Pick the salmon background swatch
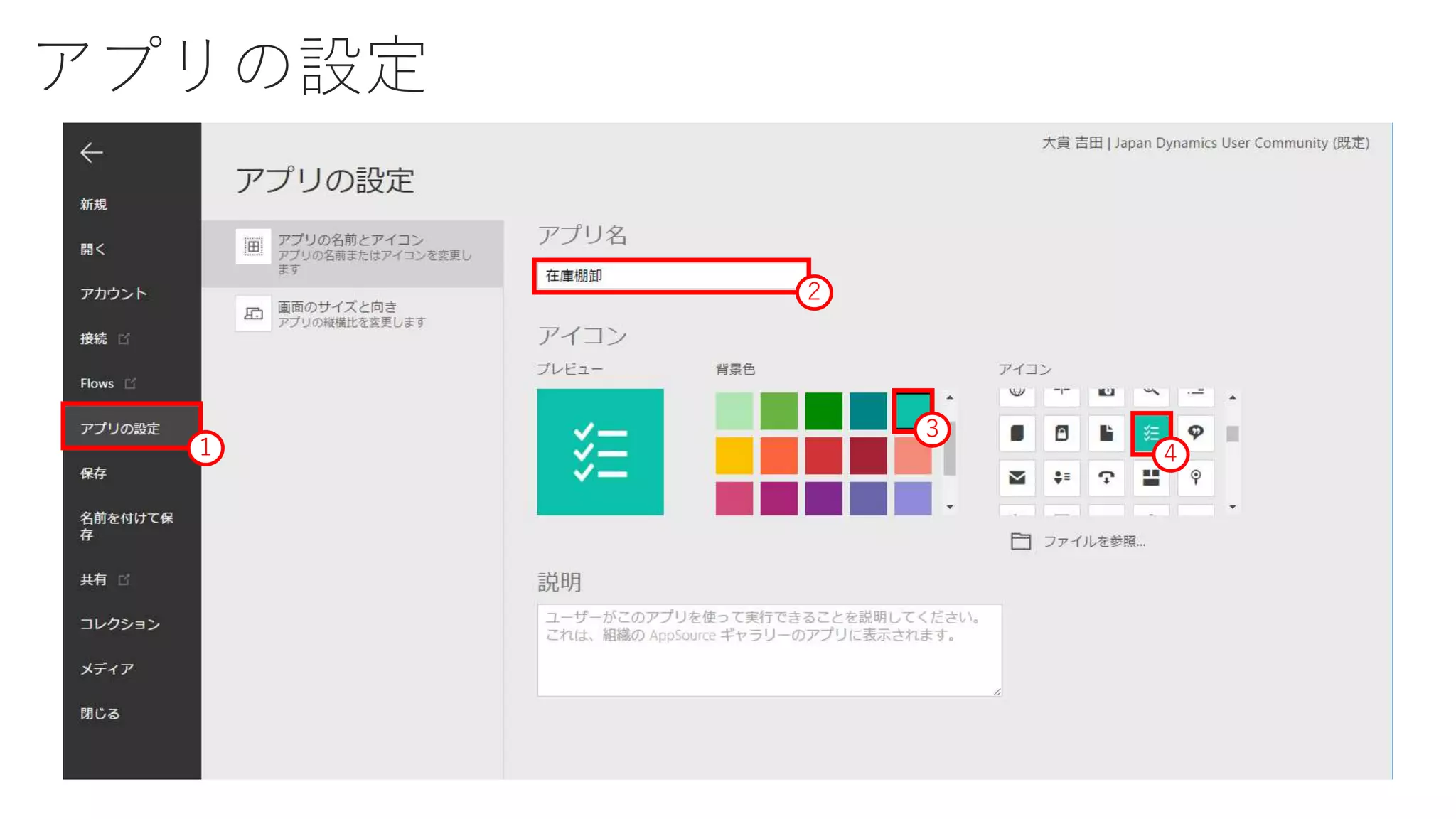The image size is (1456, 819). coord(913,459)
